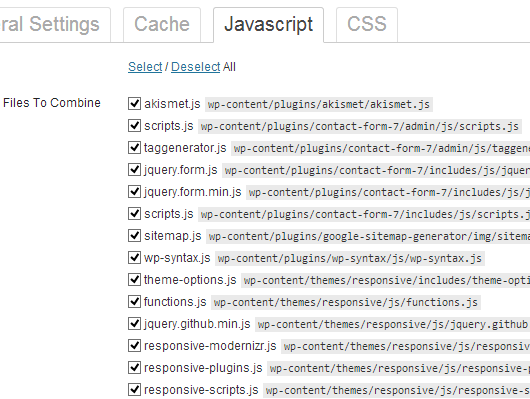Switch to the Cache tab
The width and height of the screenshot is (530, 399).
(x=162, y=25)
